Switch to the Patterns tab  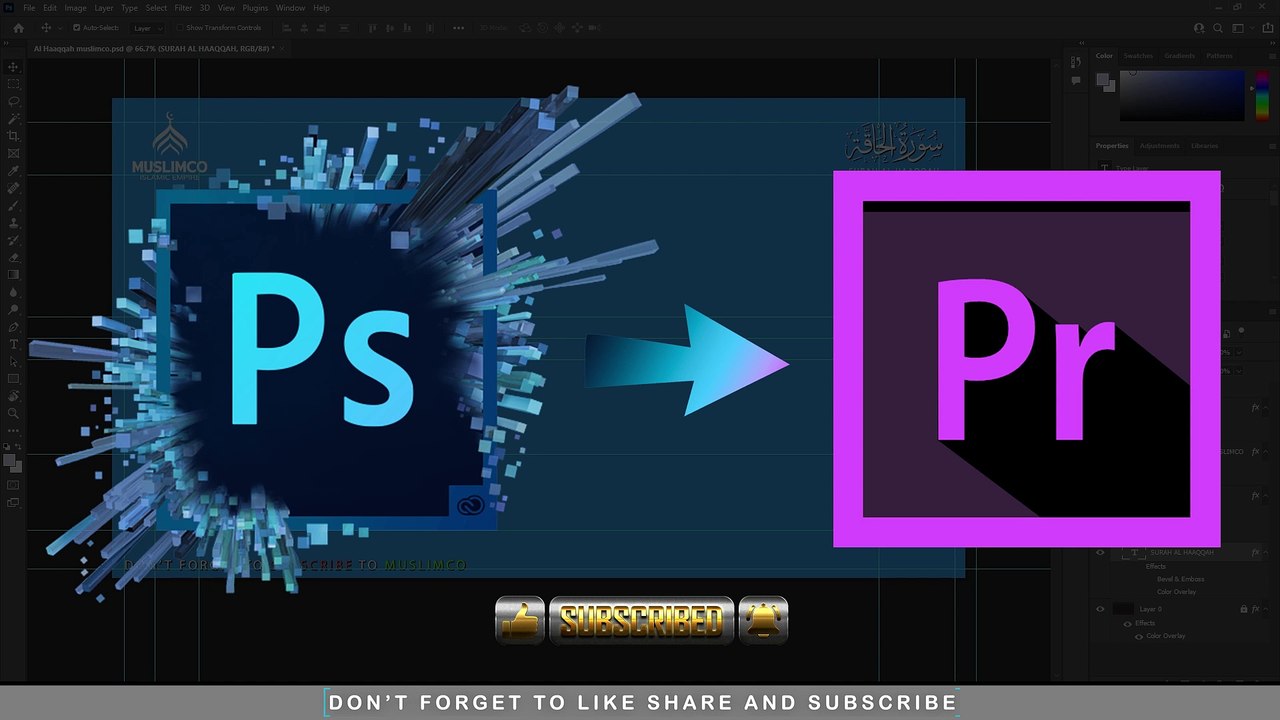pyautogui.click(x=1219, y=56)
